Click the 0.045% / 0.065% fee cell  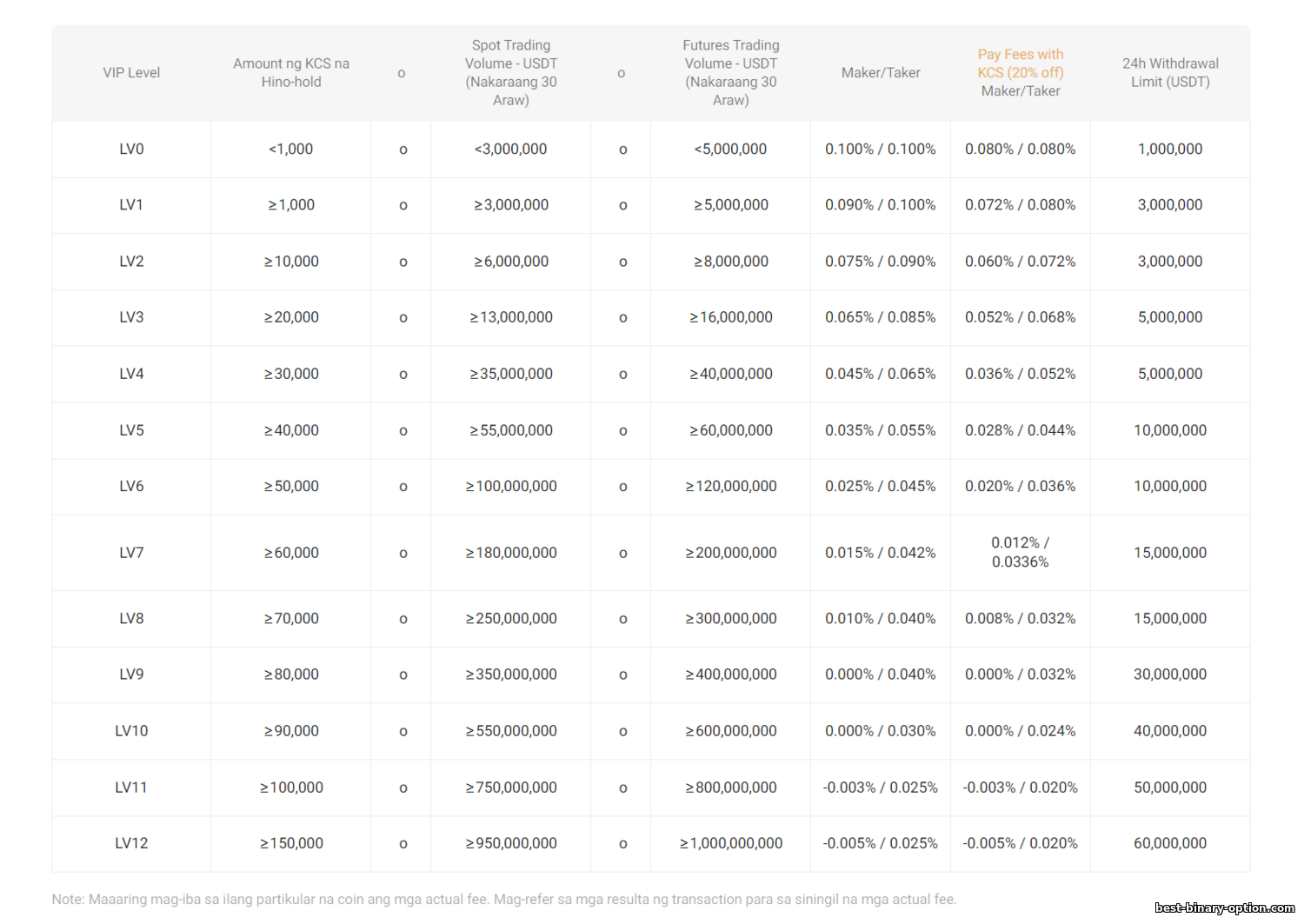[x=881, y=374]
